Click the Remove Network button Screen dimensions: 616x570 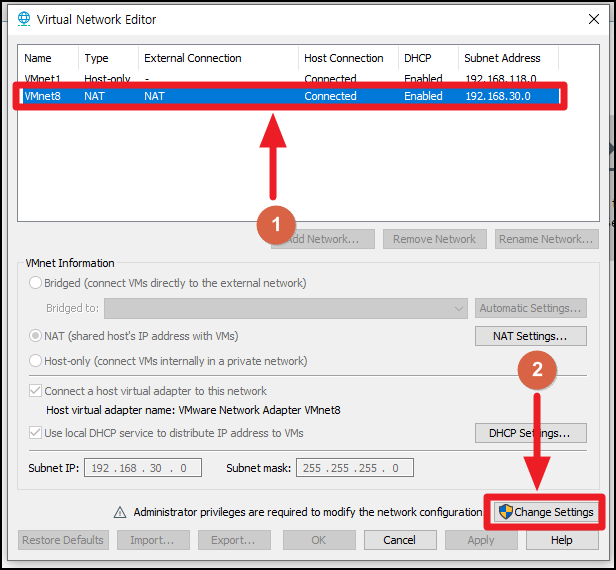(434, 239)
